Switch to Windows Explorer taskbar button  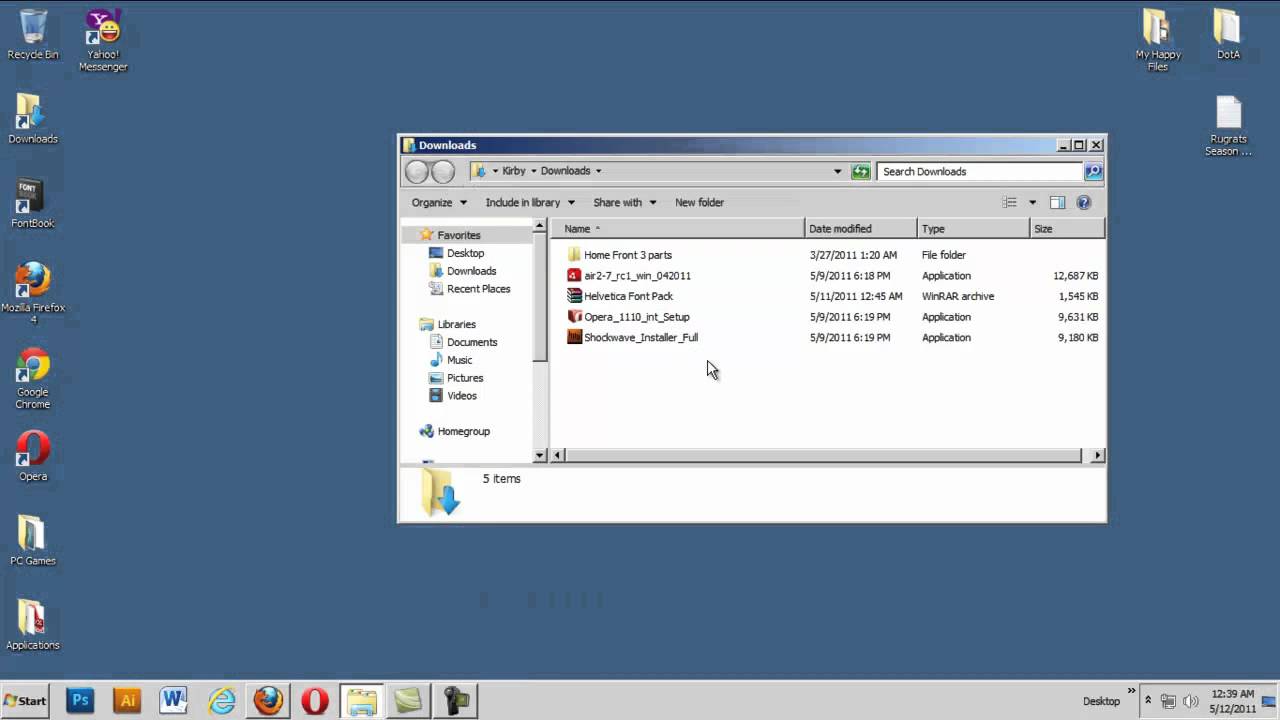click(361, 701)
